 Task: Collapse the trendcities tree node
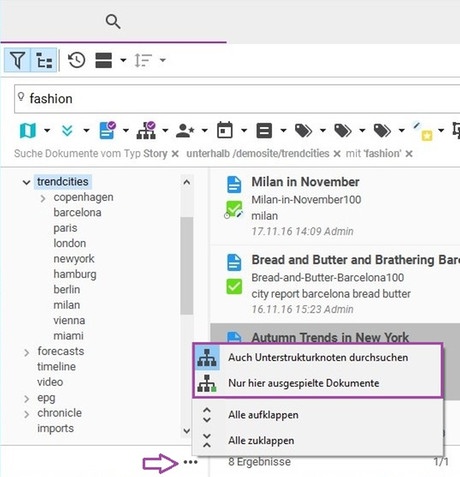pos(26,182)
